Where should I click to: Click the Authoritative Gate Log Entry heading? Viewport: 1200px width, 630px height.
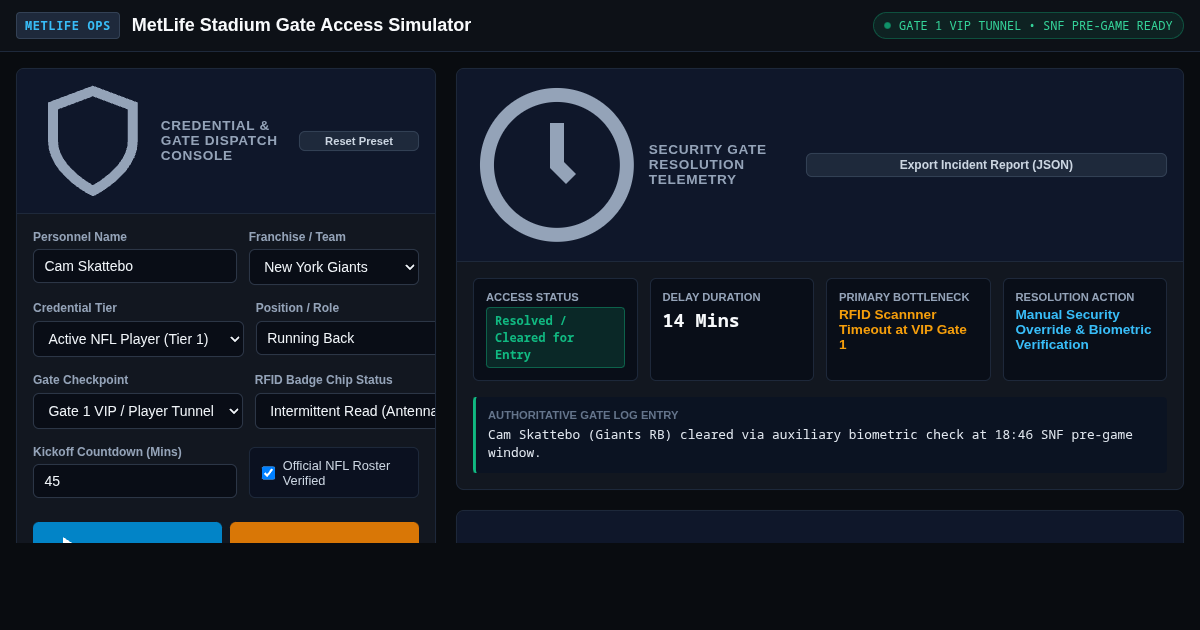tap(583, 415)
